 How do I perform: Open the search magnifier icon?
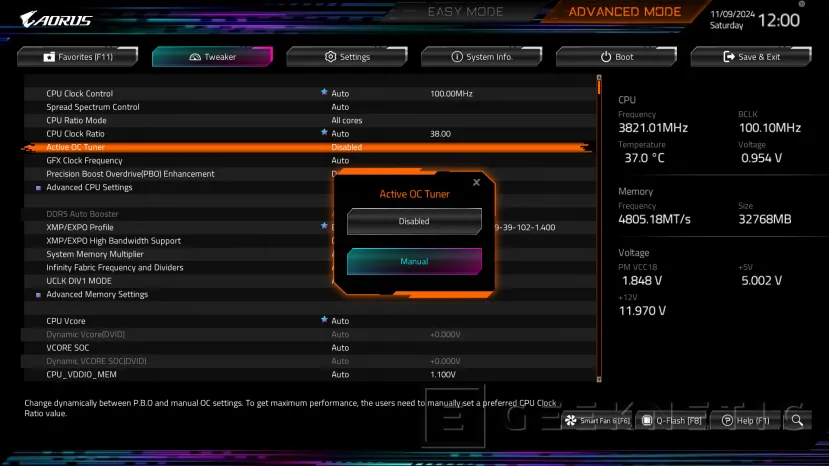pyautogui.click(x=797, y=421)
